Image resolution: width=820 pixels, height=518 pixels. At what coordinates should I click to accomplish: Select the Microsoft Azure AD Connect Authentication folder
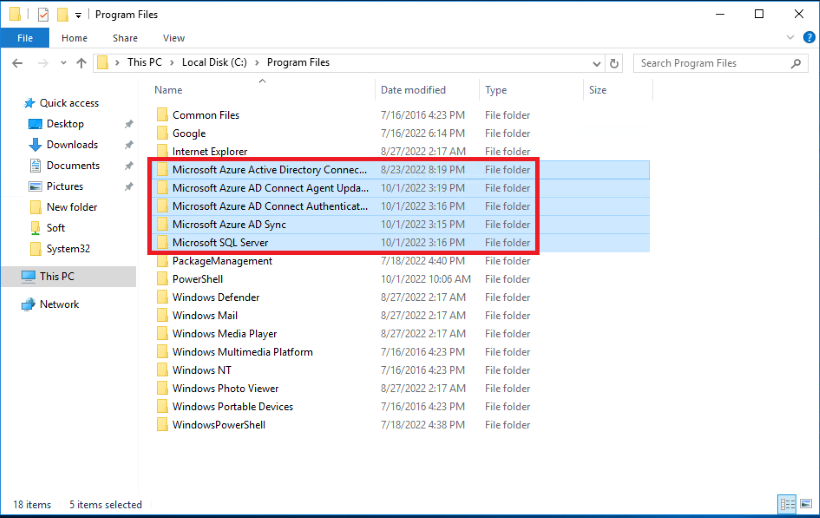pyautogui.click(x=400, y=206)
